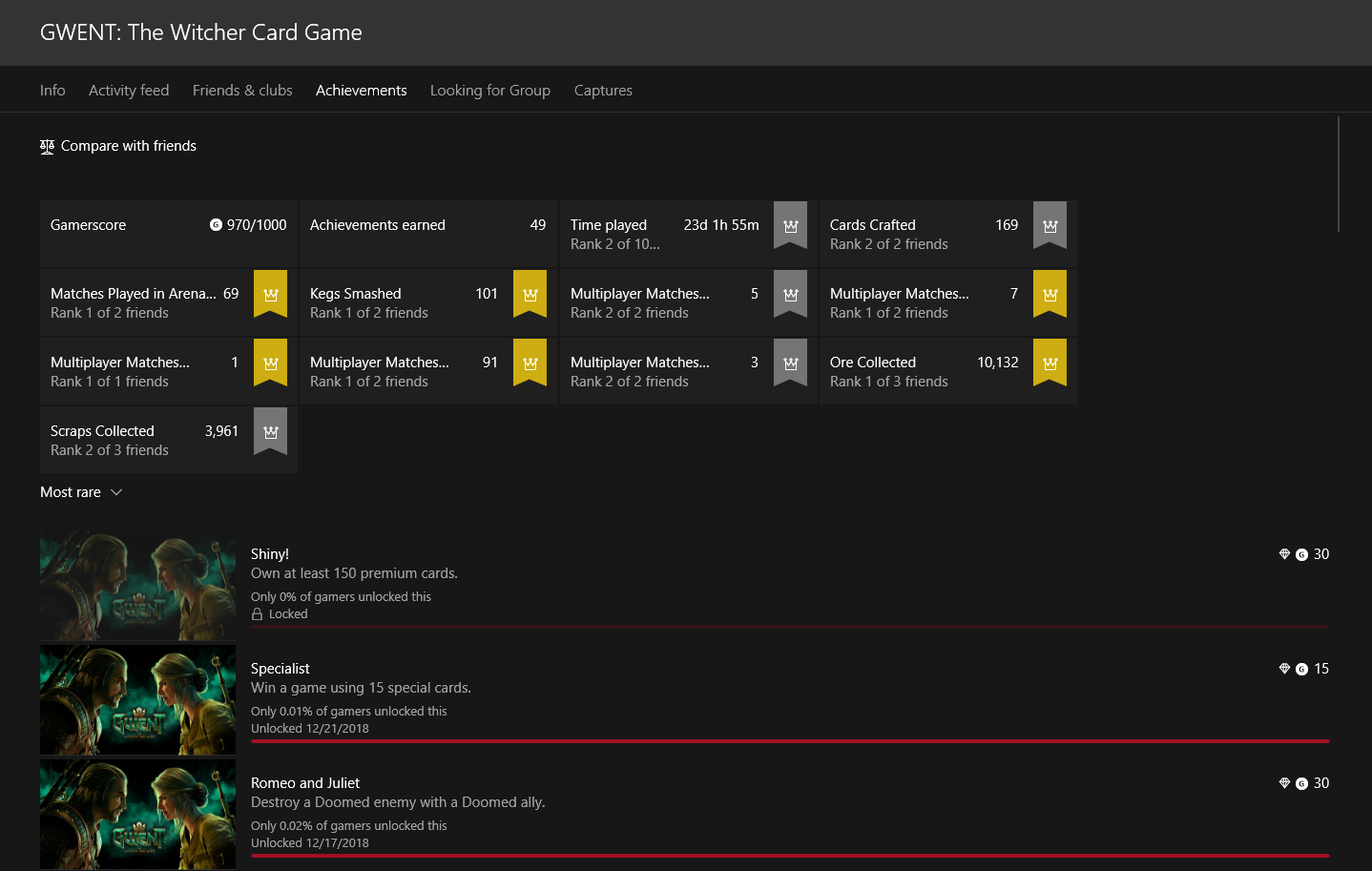The height and width of the screenshot is (871, 1372).
Task: Click the GWENT: The Witcher Card Game title
Action: pyautogui.click(x=201, y=32)
